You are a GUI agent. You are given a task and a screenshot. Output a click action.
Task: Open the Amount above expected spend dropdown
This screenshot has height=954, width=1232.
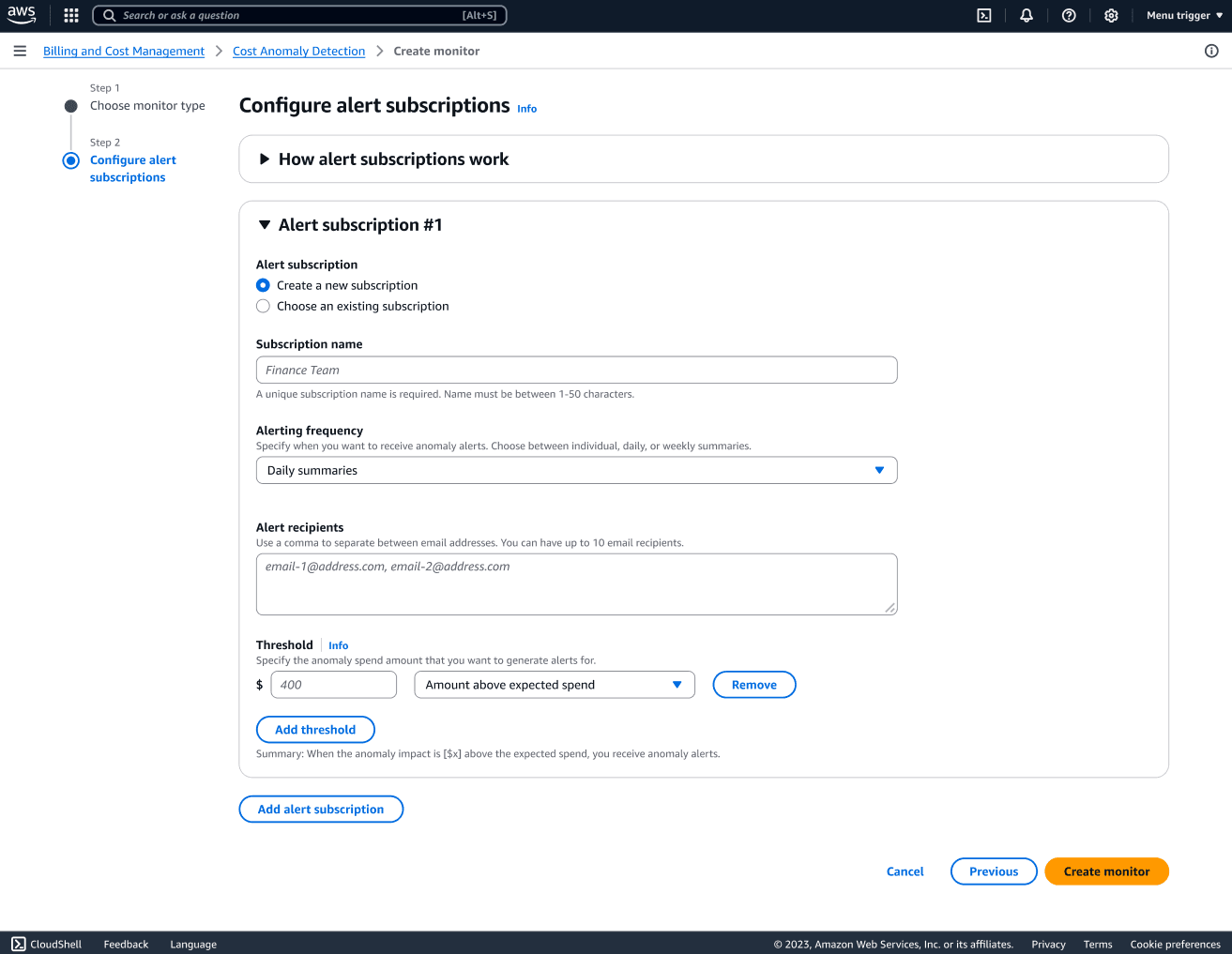pos(554,685)
